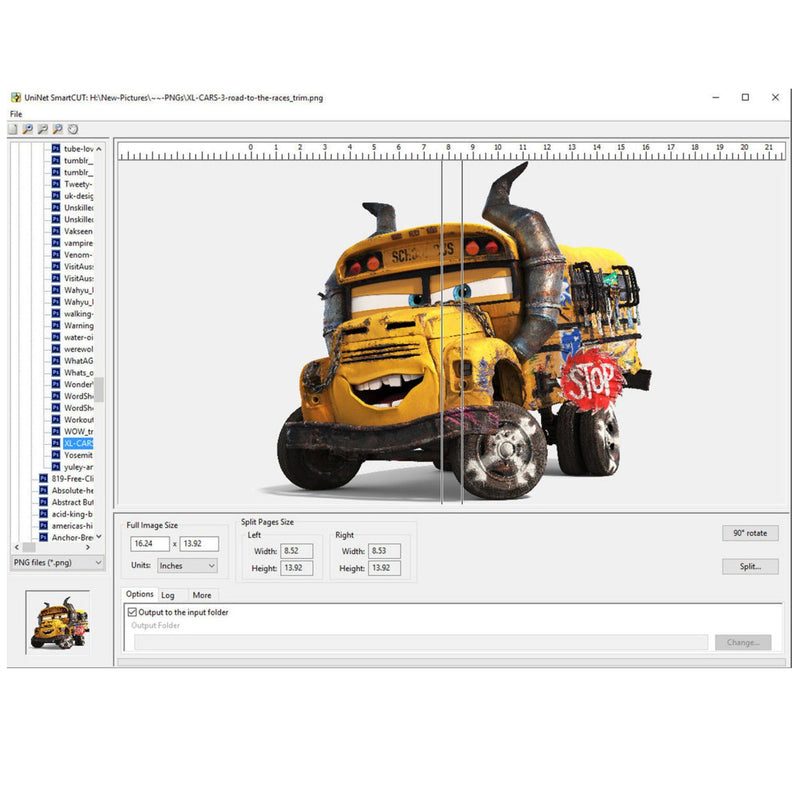Image resolution: width=800 pixels, height=800 pixels.
Task: Switch to the More tab
Action: [202, 593]
